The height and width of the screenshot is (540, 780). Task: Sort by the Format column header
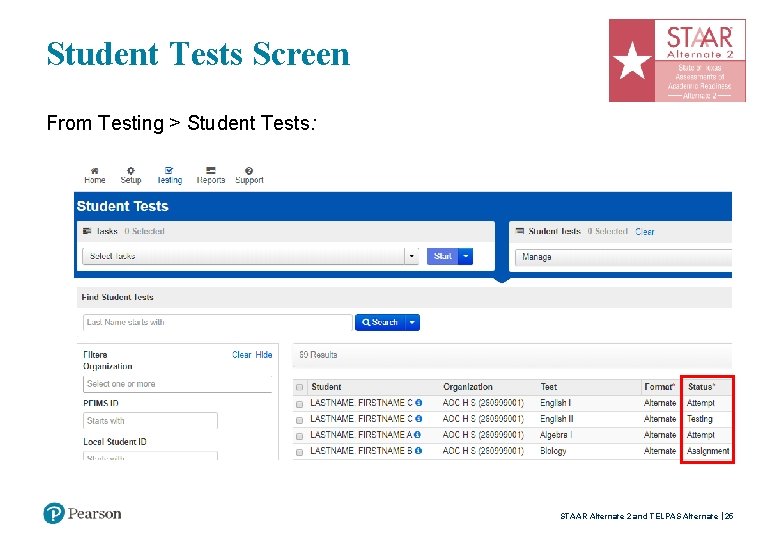[x=659, y=387]
